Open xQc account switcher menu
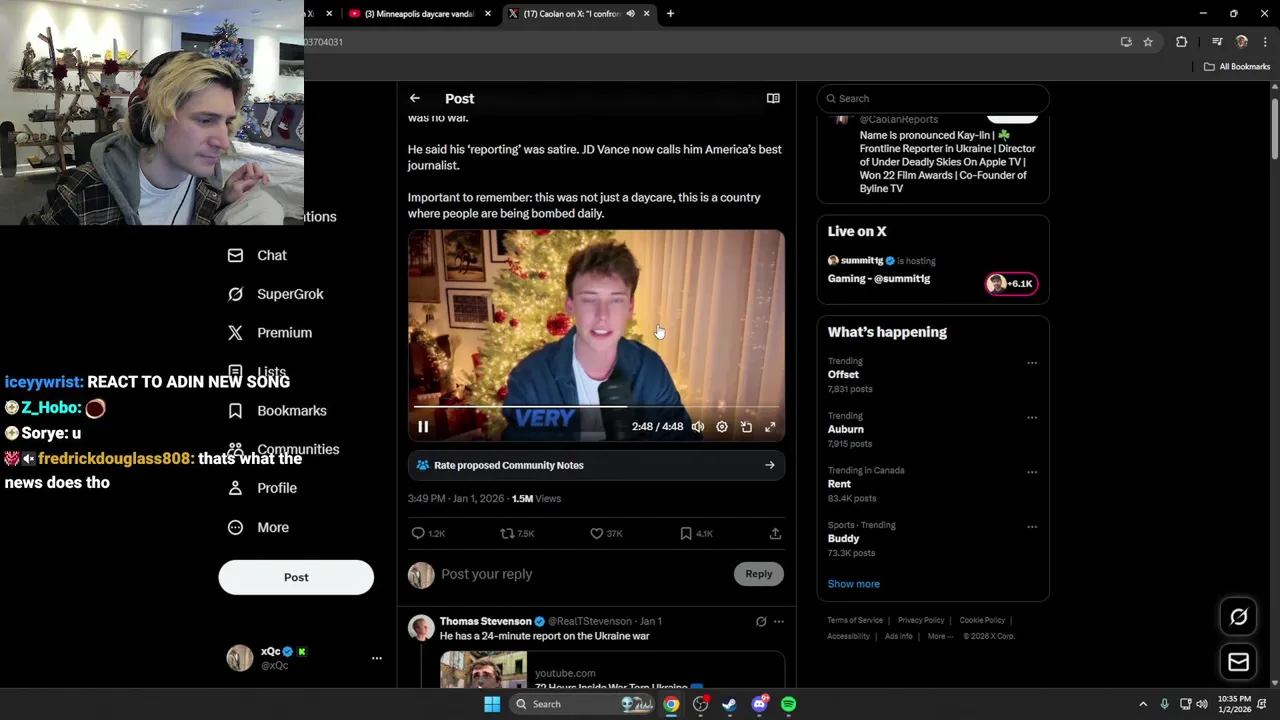Screen dimensions: 1280x720 point(304,658)
